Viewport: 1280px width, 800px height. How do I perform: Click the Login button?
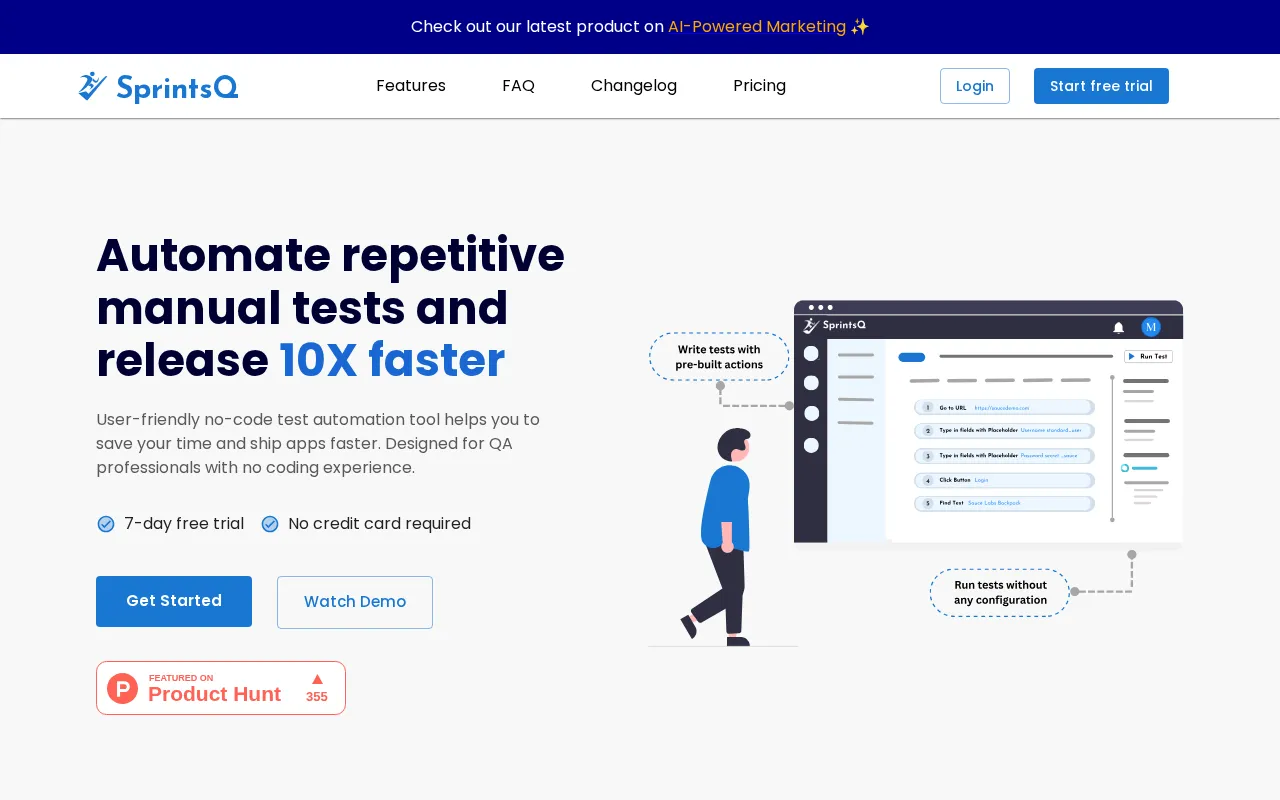[x=975, y=86]
